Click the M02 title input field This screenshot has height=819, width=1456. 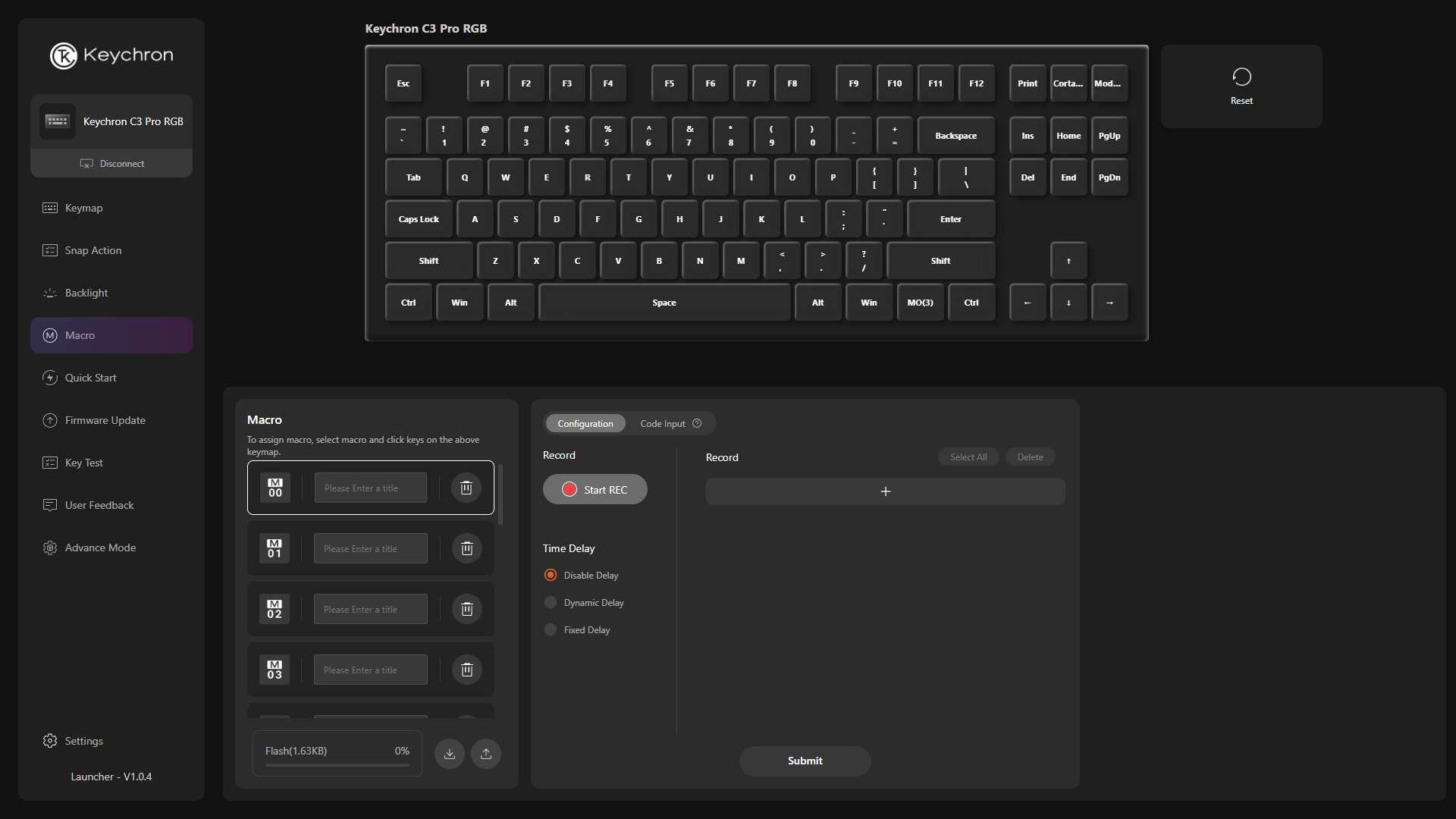pyautogui.click(x=371, y=609)
